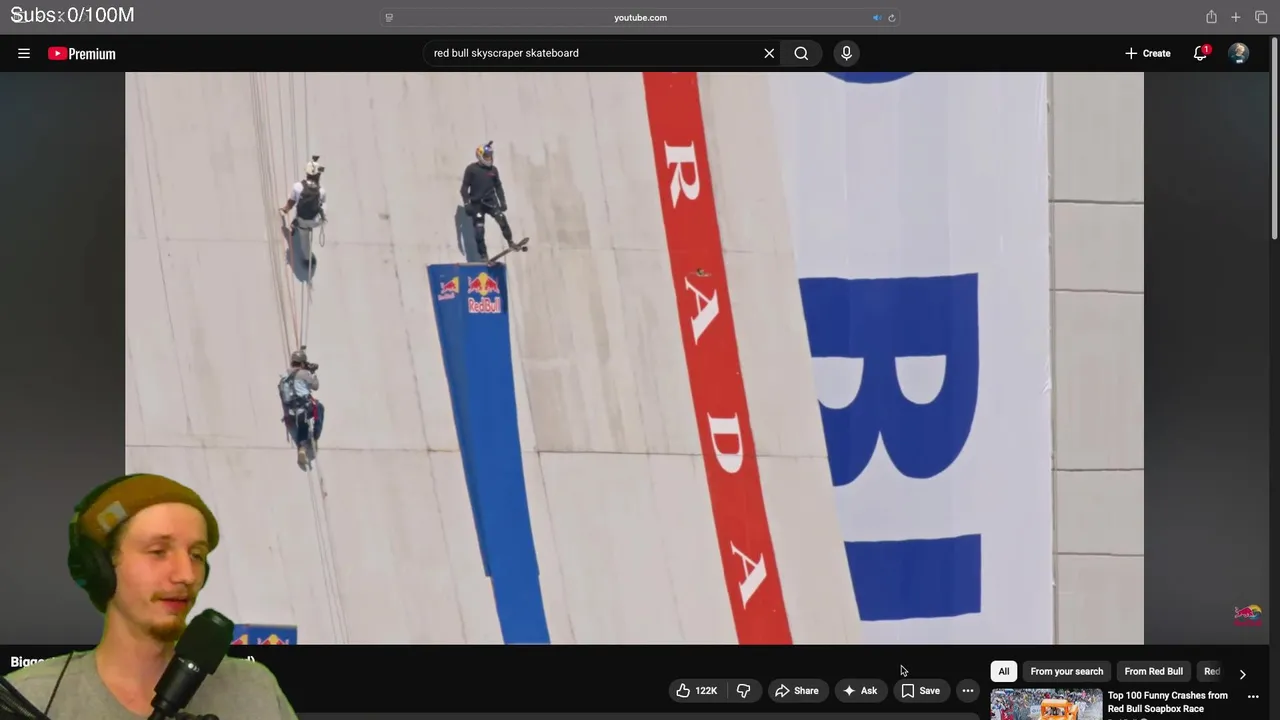Click the magnifier search button
Image resolution: width=1280 pixels, height=720 pixels.
801,53
